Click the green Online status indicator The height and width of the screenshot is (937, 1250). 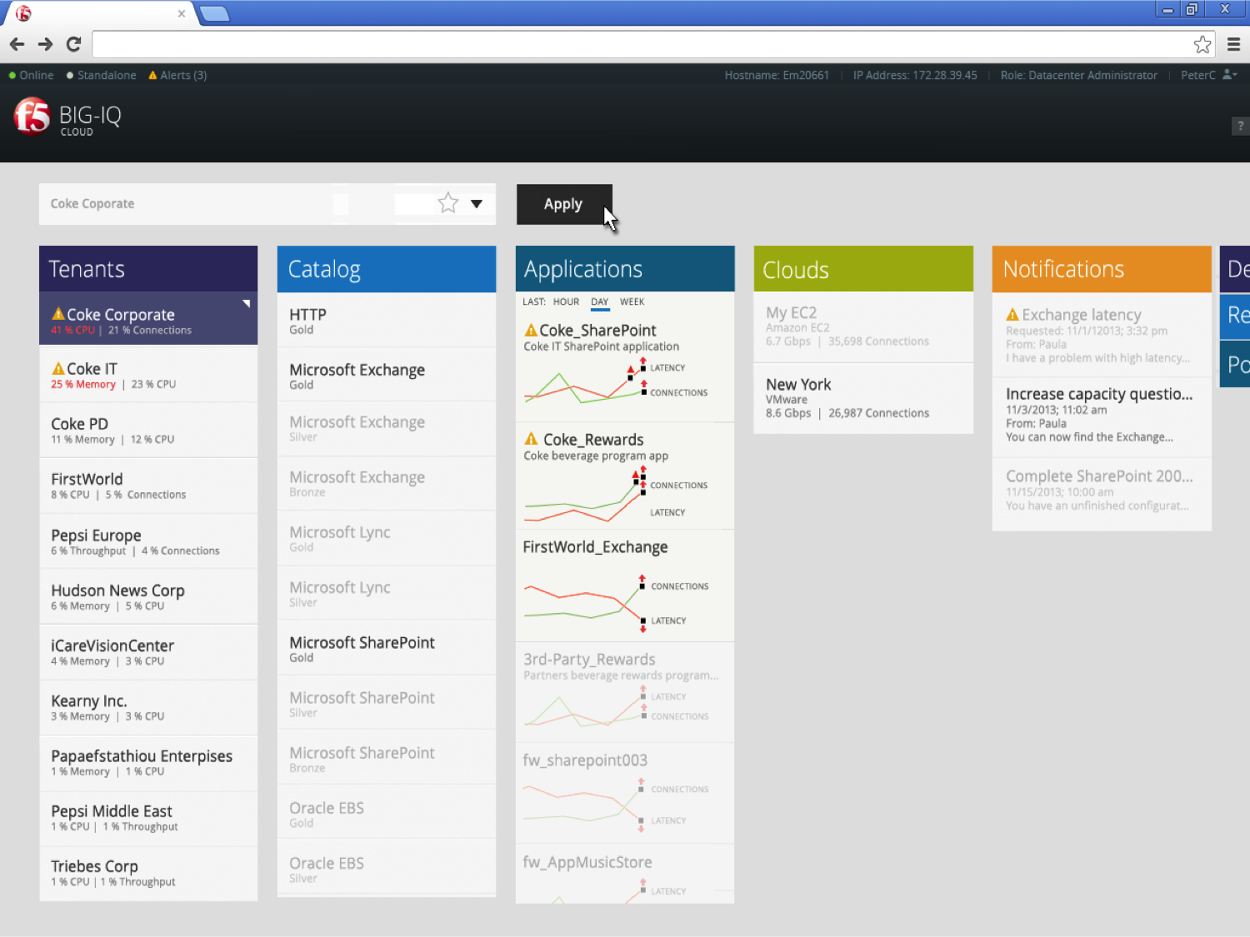click(x=31, y=75)
